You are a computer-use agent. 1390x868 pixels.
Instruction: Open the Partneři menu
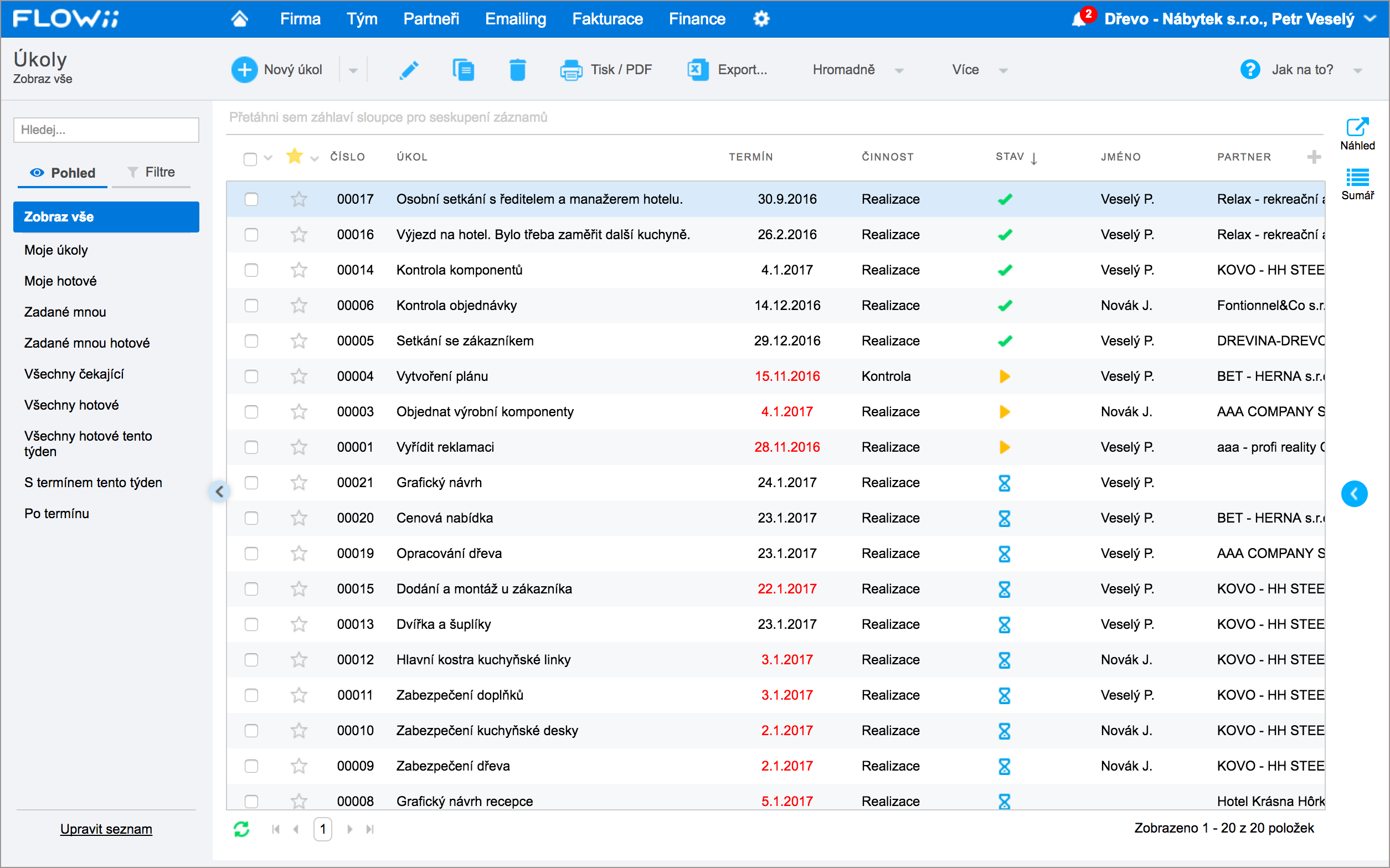431,19
